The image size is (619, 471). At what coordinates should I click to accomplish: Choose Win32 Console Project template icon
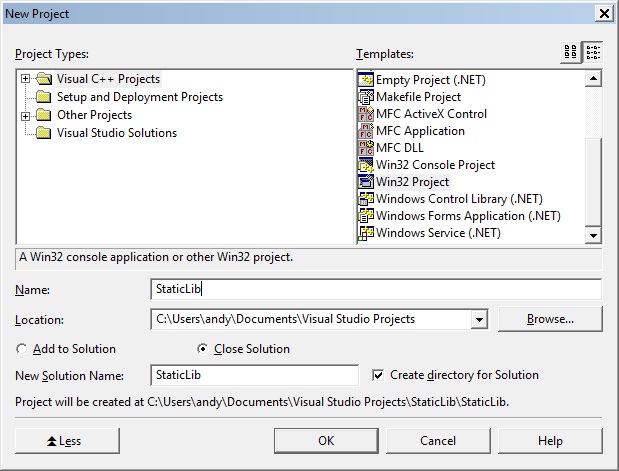[x=366, y=165]
